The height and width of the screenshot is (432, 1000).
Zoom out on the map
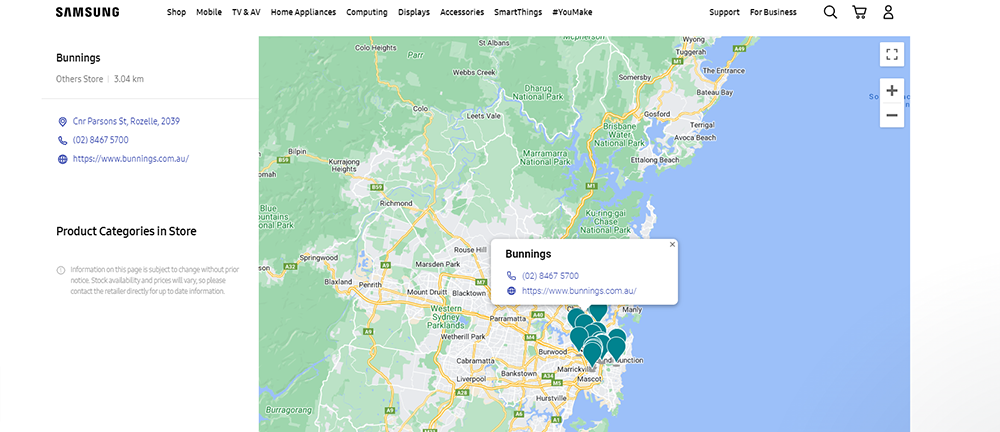click(892, 115)
